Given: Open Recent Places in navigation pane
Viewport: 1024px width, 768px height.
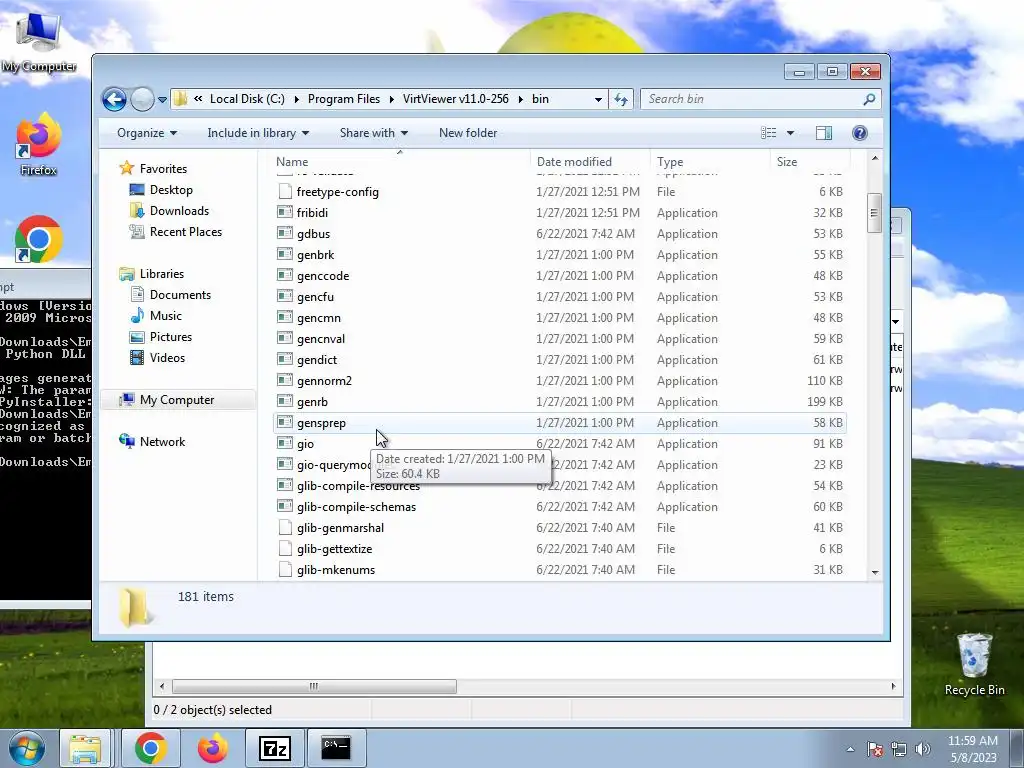Looking at the screenshot, I should (185, 232).
